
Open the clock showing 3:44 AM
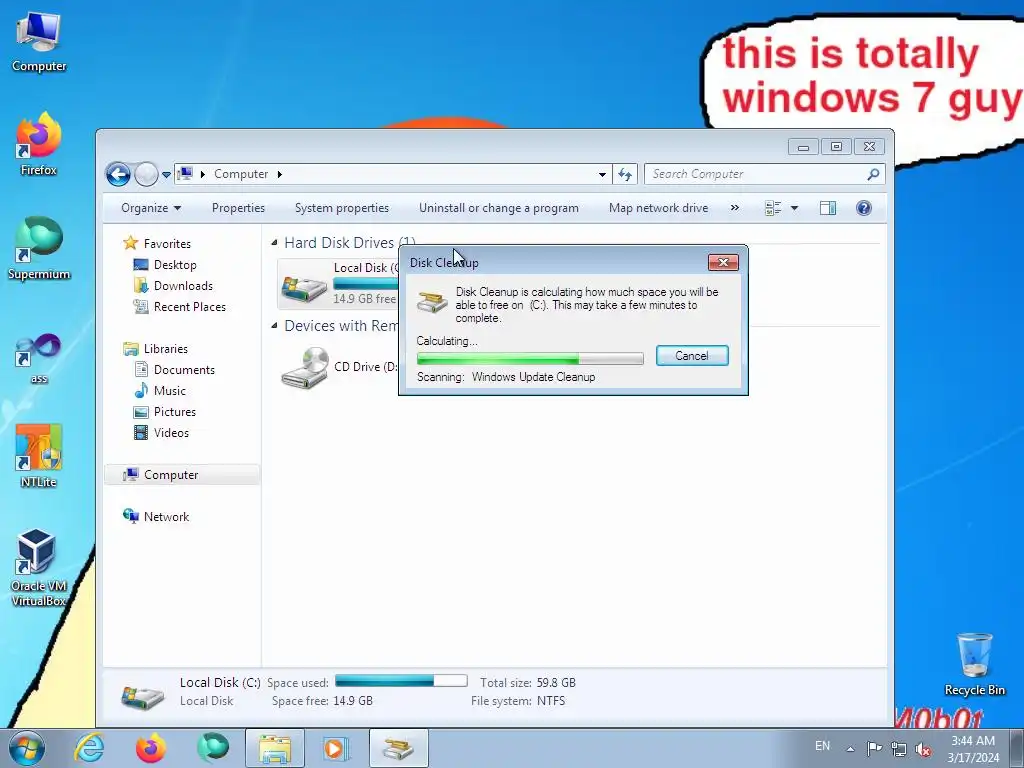pos(973,749)
